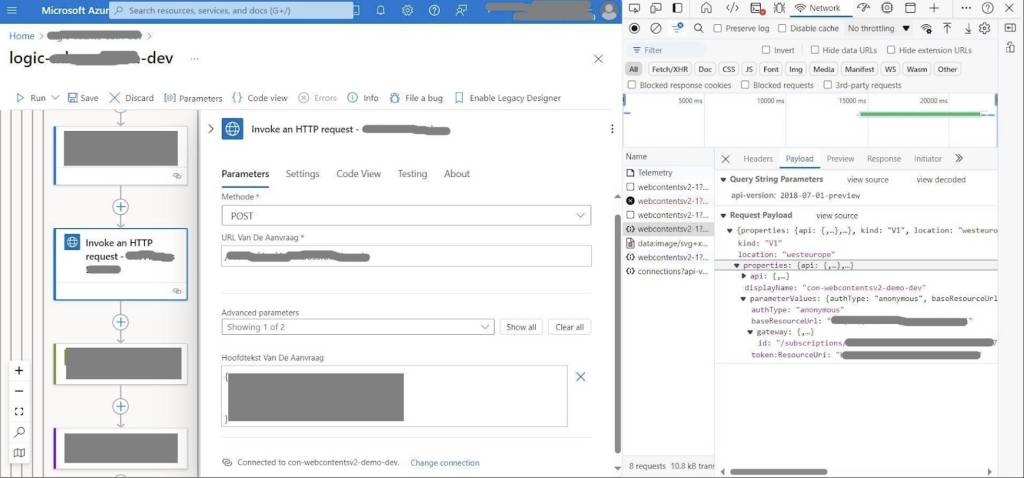The height and width of the screenshot is (478, 1024).
Task: Toggle DevTools device emulation
Action: [x=656, y=8]
